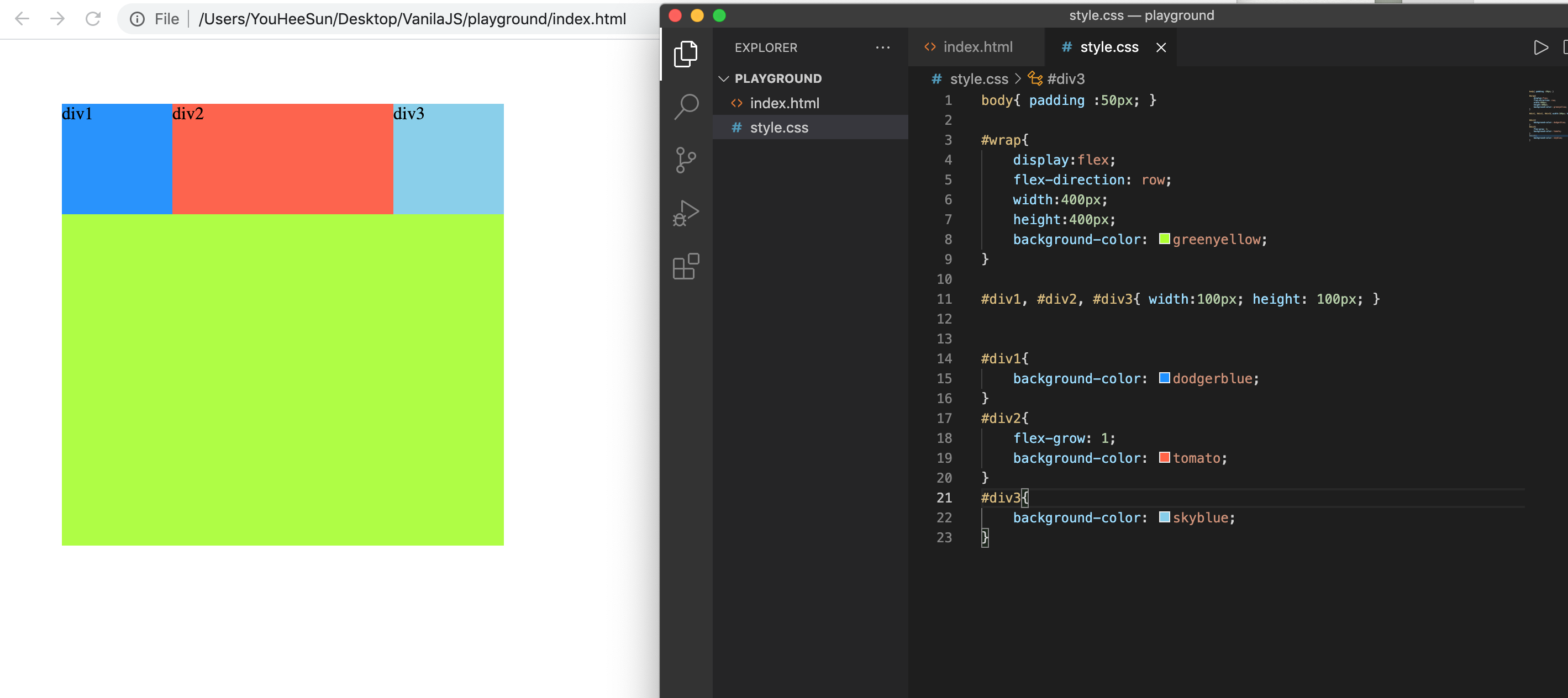
Task: Open the Run and Debug view
Action: point(686,214)
